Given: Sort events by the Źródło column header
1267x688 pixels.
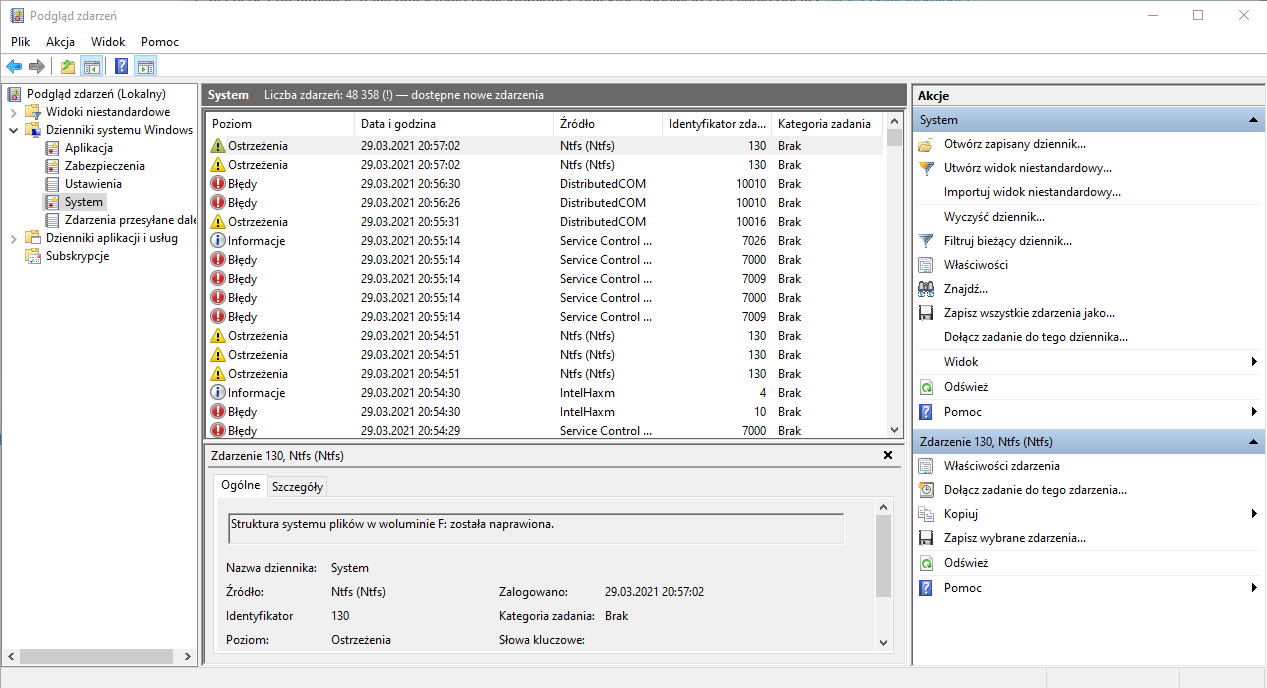Looking at the screenshot, I should [578, 124].
